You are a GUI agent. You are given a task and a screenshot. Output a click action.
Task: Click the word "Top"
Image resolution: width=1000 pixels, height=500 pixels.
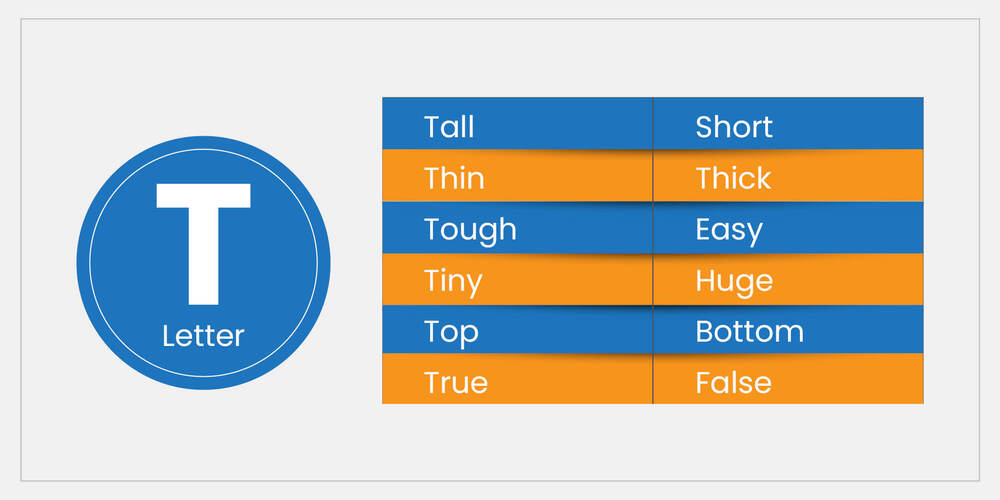tap(451, 332)
